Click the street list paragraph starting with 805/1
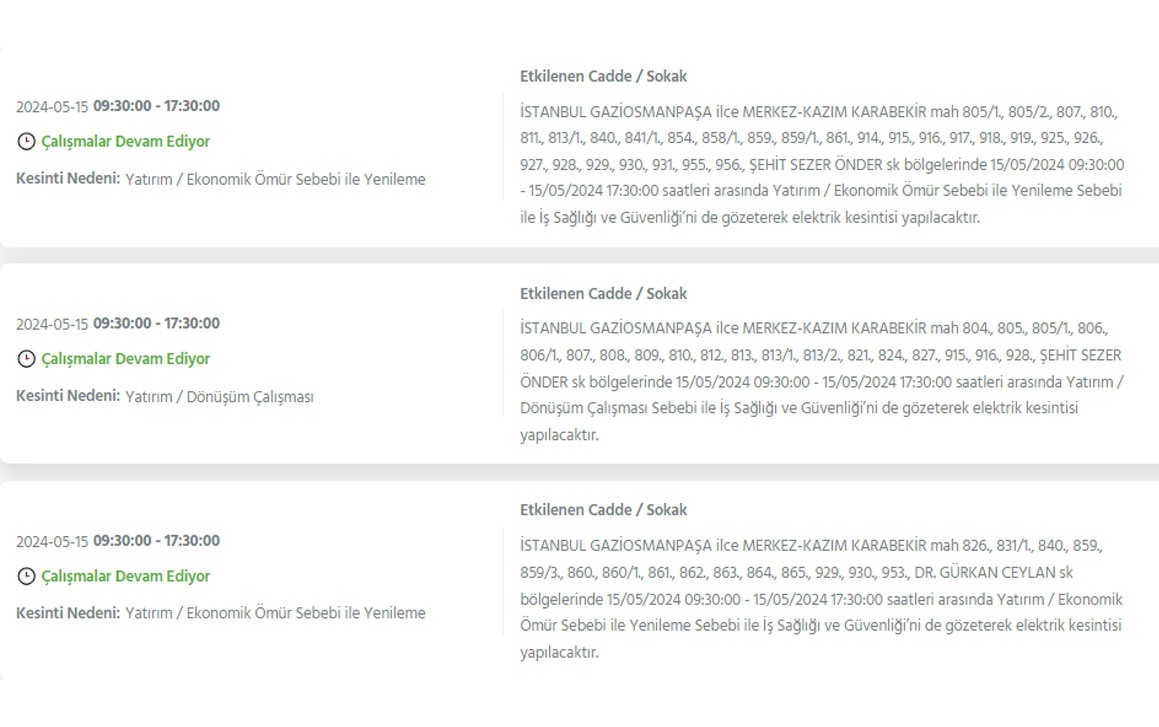Screen dimensions: 1159x727 (x=820, y=164)
